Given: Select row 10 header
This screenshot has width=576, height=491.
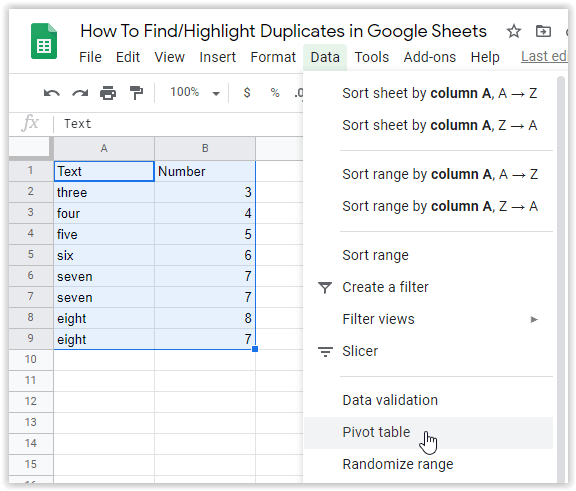Looking at the screenshot, I should coord(31,360).
